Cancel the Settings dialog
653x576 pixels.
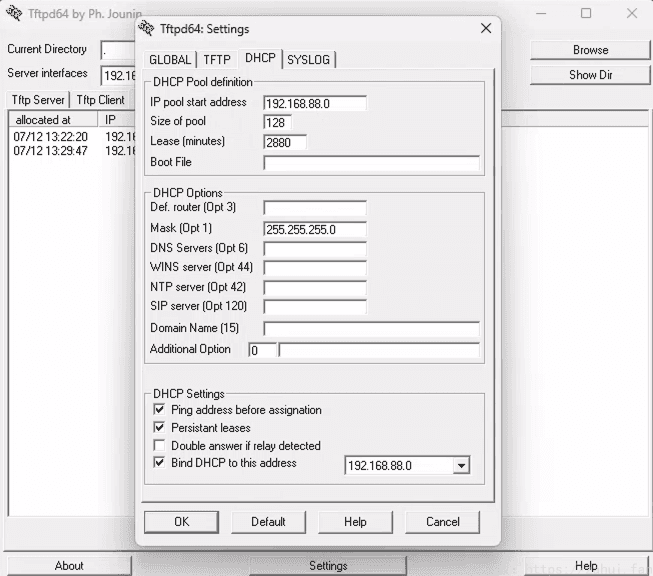pyautogui.click(x=442, y=522)
